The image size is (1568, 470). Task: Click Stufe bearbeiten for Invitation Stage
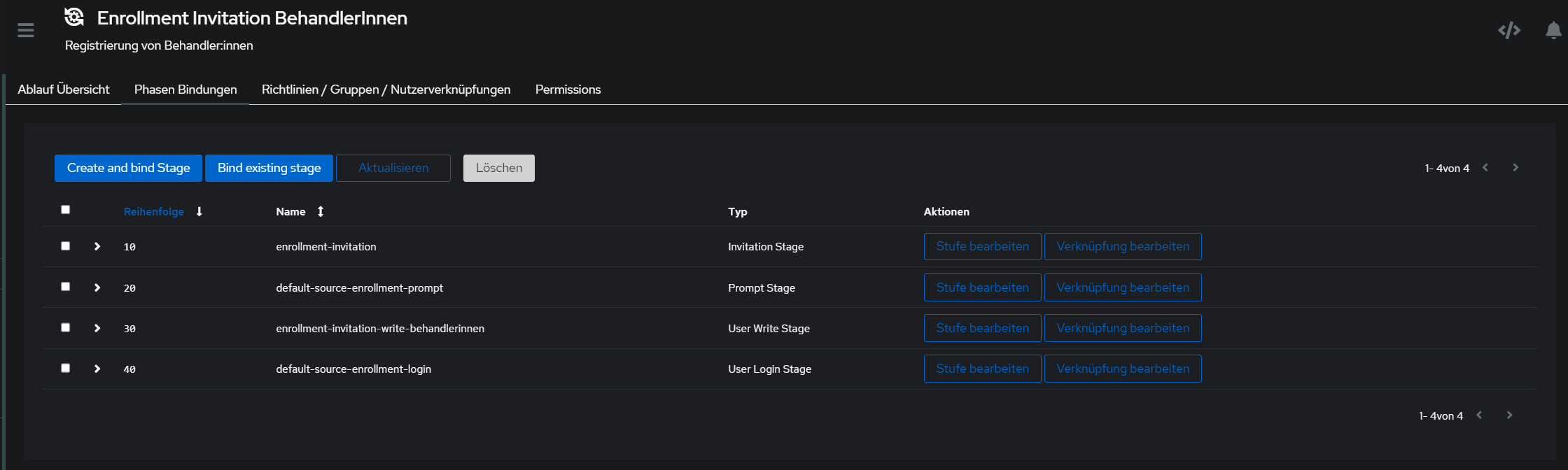coord(982,247)
